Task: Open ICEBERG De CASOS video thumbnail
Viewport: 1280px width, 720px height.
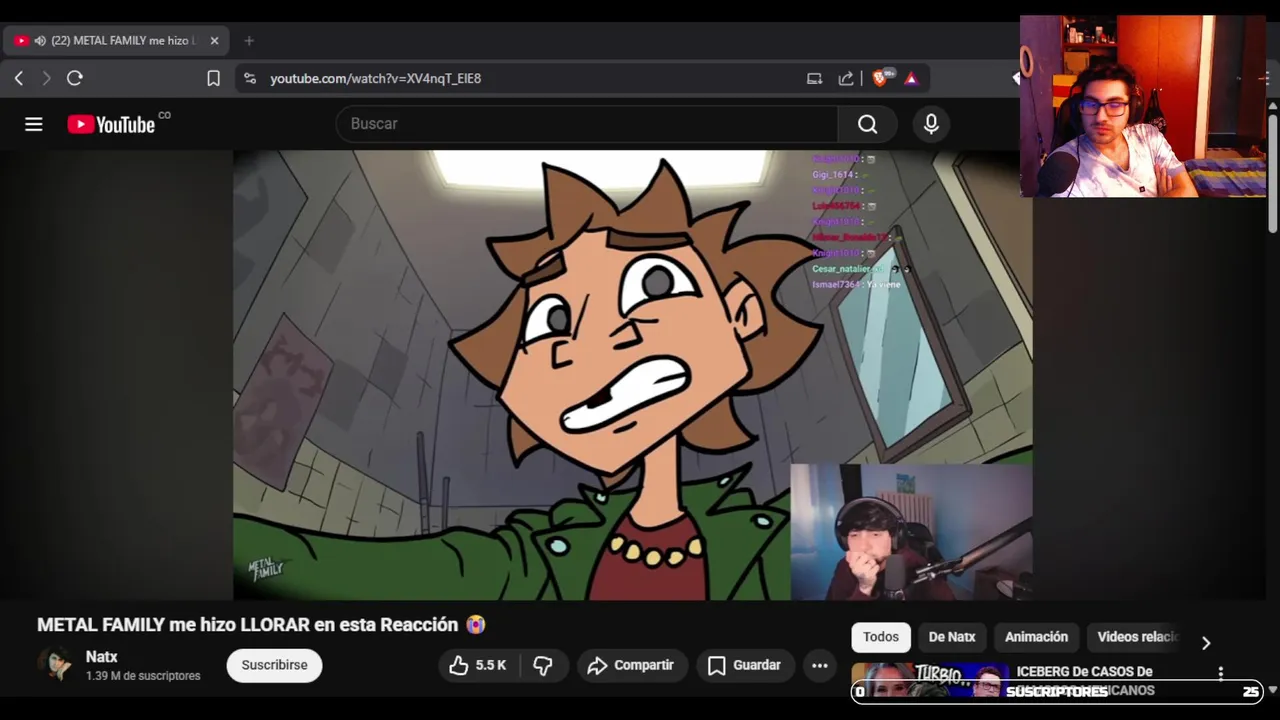Action: click(929, 680)
